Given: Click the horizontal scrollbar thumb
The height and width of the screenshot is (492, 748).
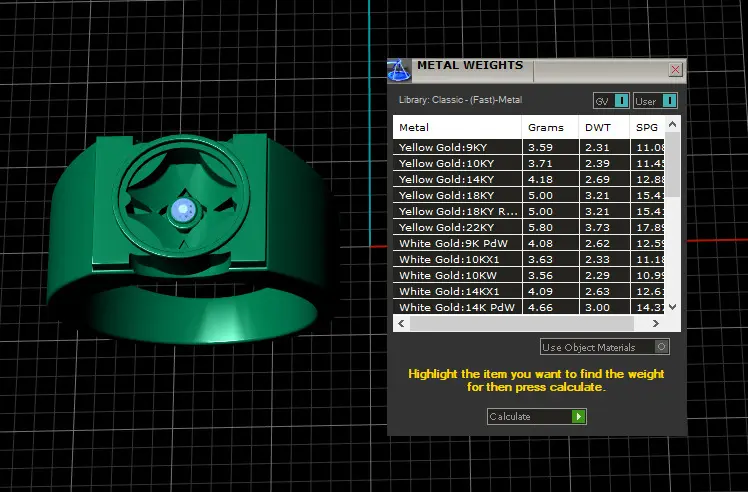Looking at the screenshot, I should tap(522, 324).
